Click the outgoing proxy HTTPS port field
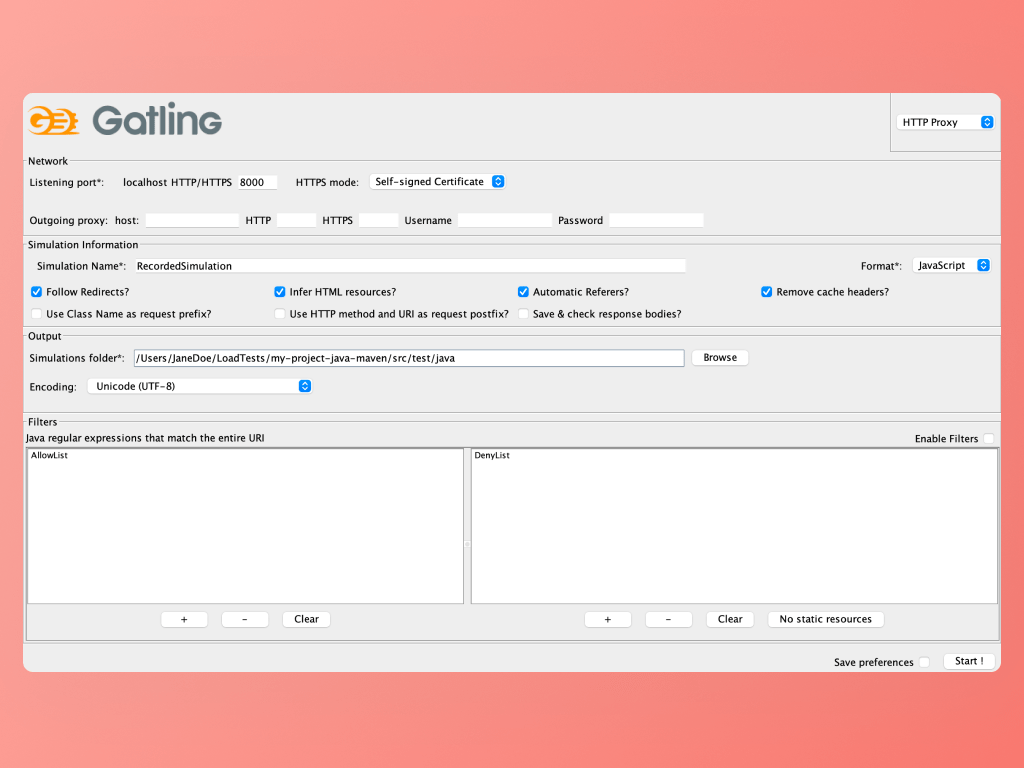The image size is (1024, 768). click(x=379, y=220)
